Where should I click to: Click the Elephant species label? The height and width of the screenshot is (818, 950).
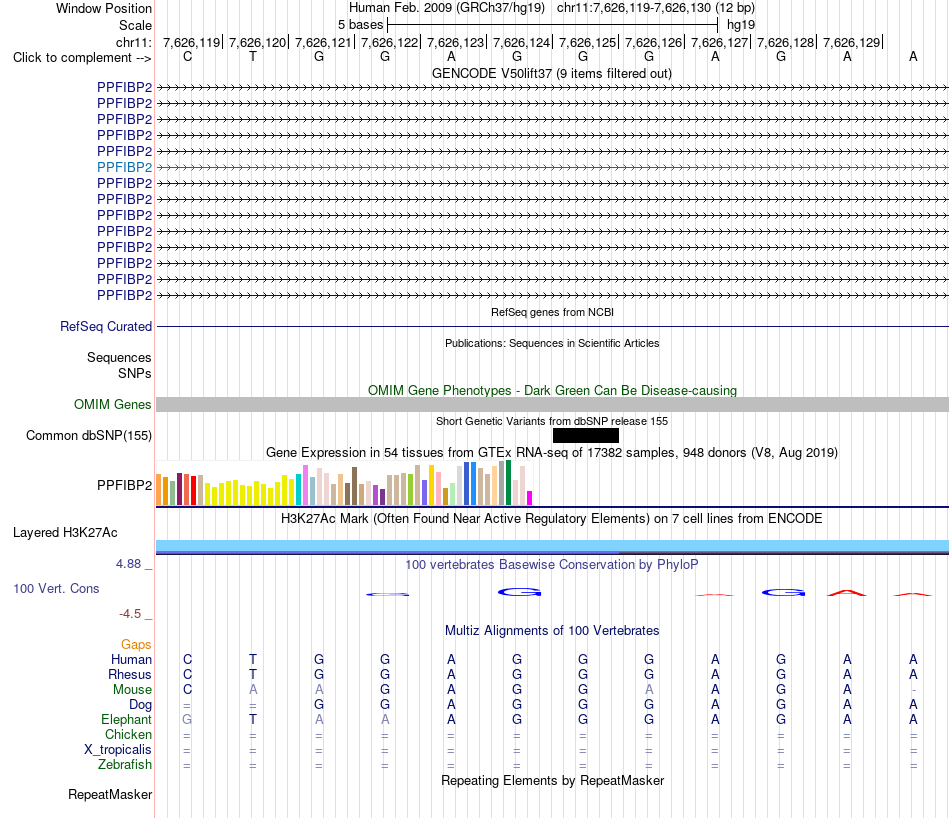(126, 719)
